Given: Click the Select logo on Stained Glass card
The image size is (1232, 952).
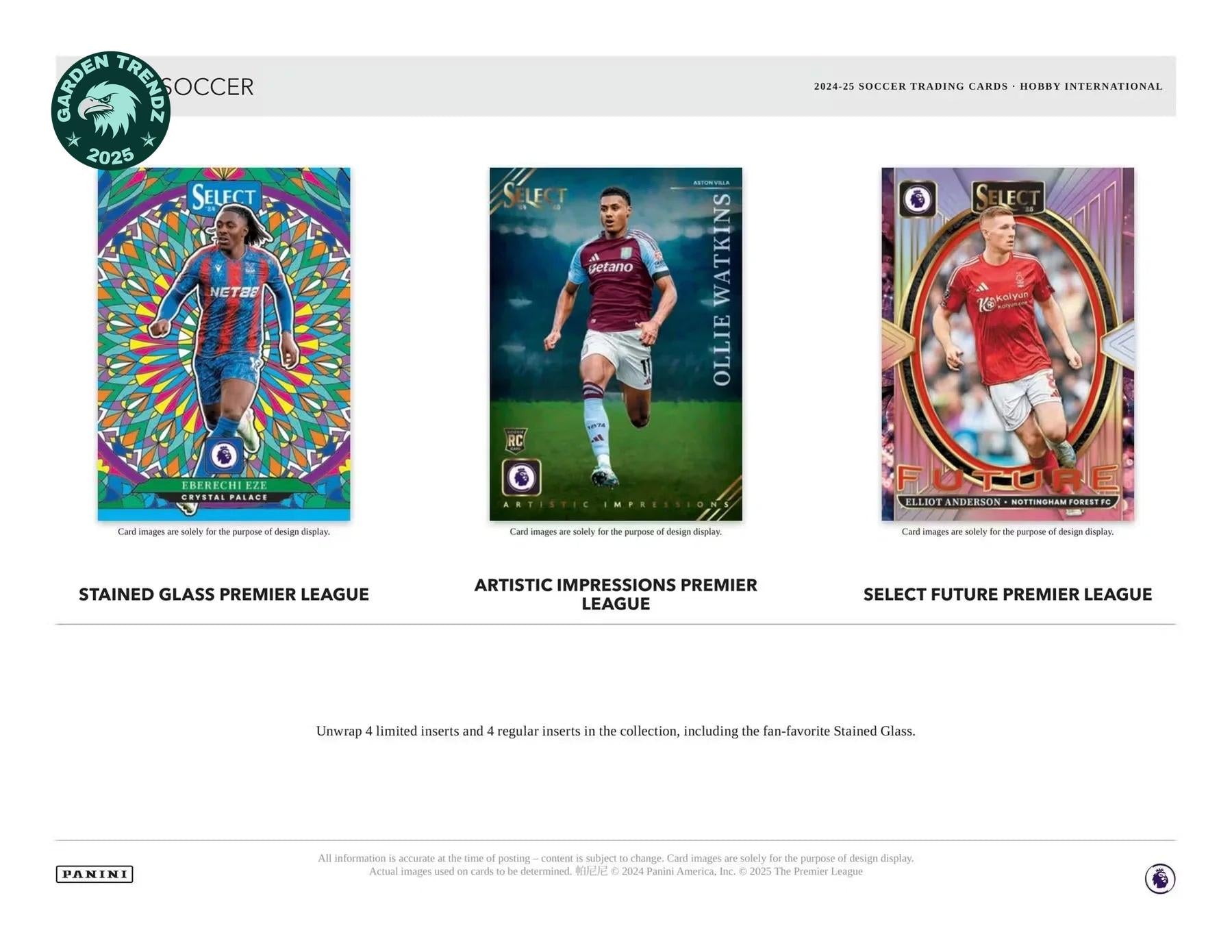Looking at the screenshot, I should click(x=223, y=198).
